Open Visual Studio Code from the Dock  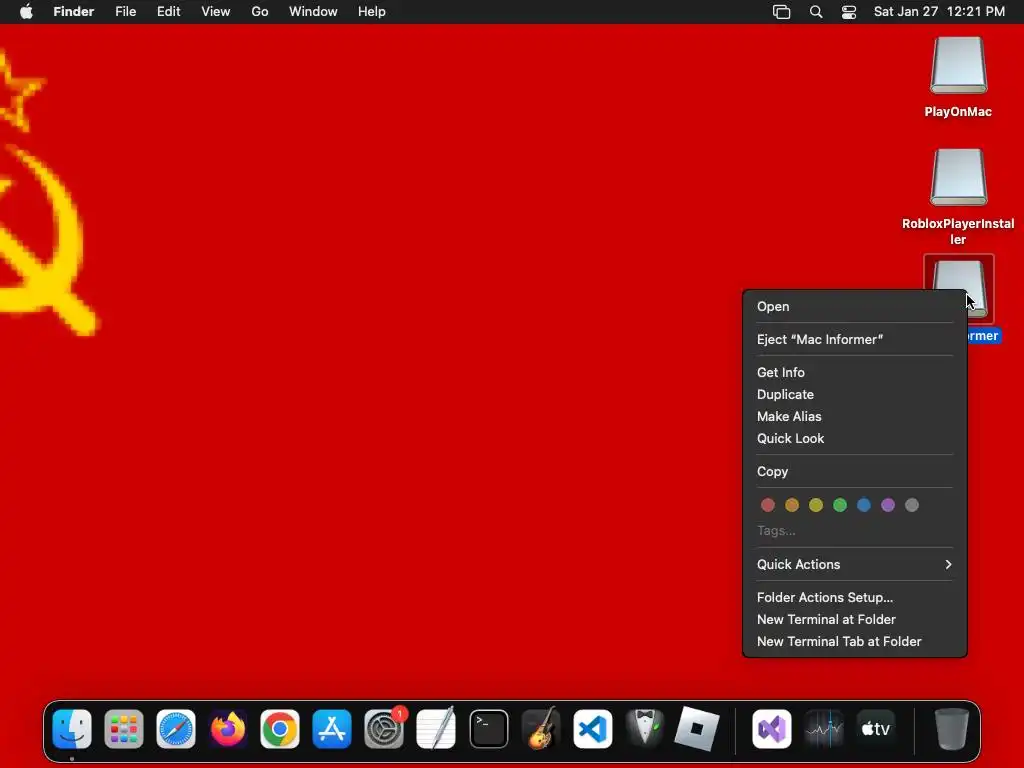(x=592, y=729)
